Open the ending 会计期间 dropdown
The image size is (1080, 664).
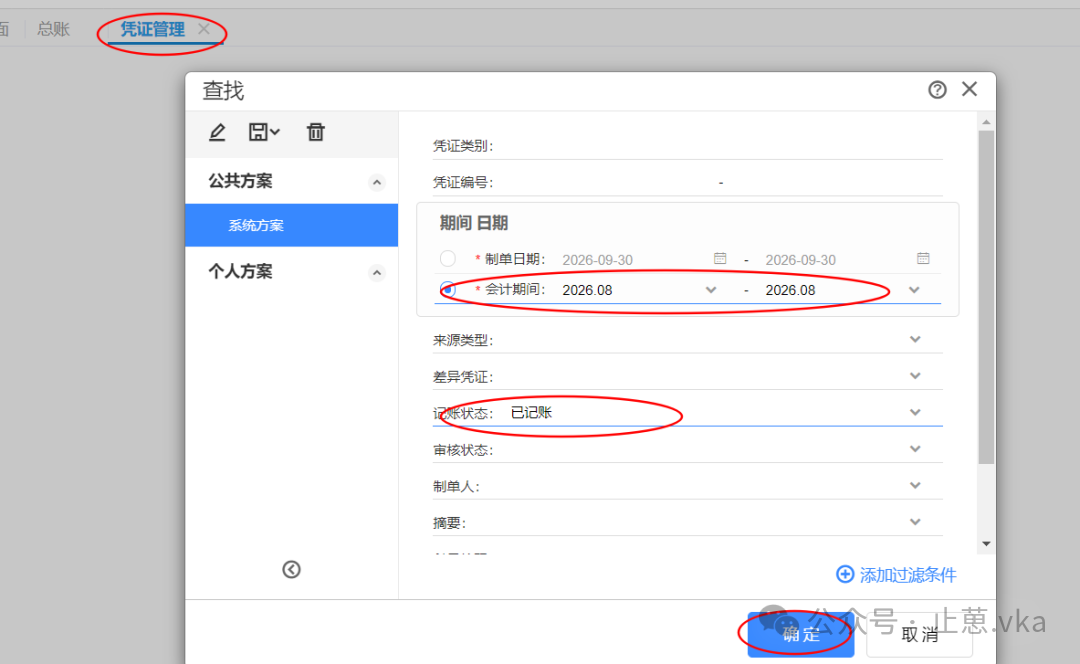click(x=914, y=290)
